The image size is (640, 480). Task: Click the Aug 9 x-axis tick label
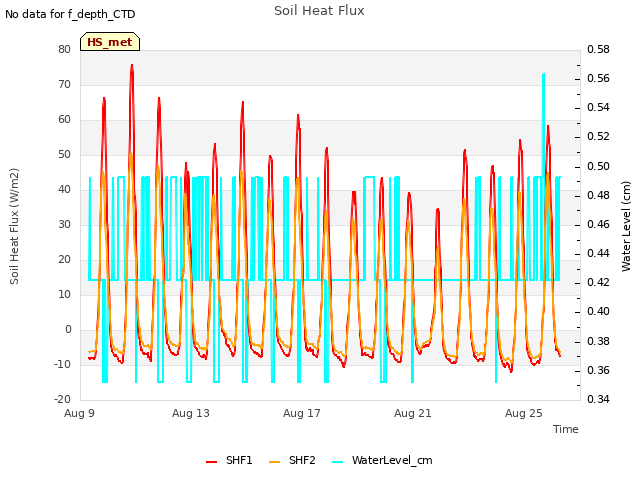point(79,413)
